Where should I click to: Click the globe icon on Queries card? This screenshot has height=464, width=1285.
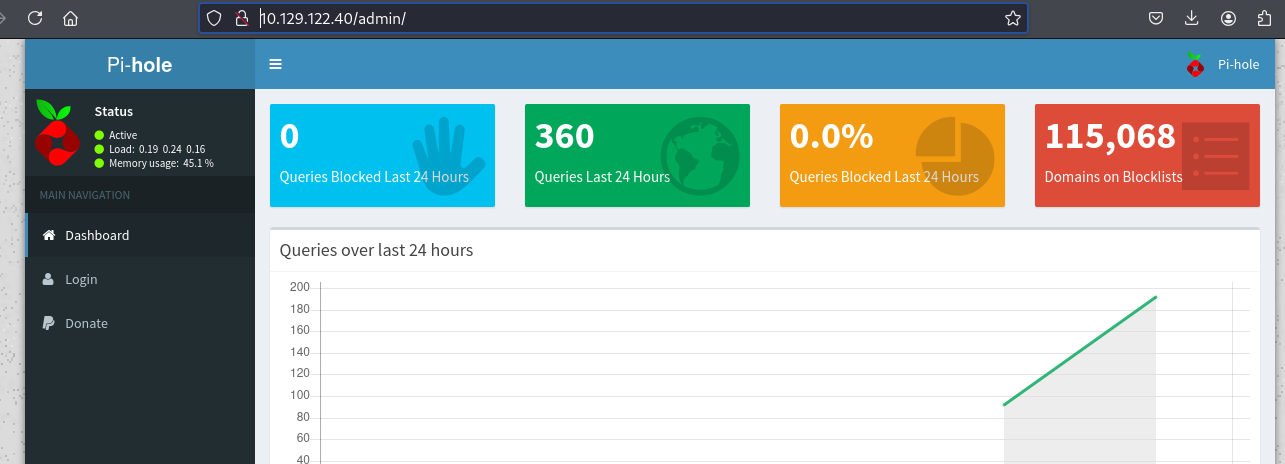click(x=700, y=155)
